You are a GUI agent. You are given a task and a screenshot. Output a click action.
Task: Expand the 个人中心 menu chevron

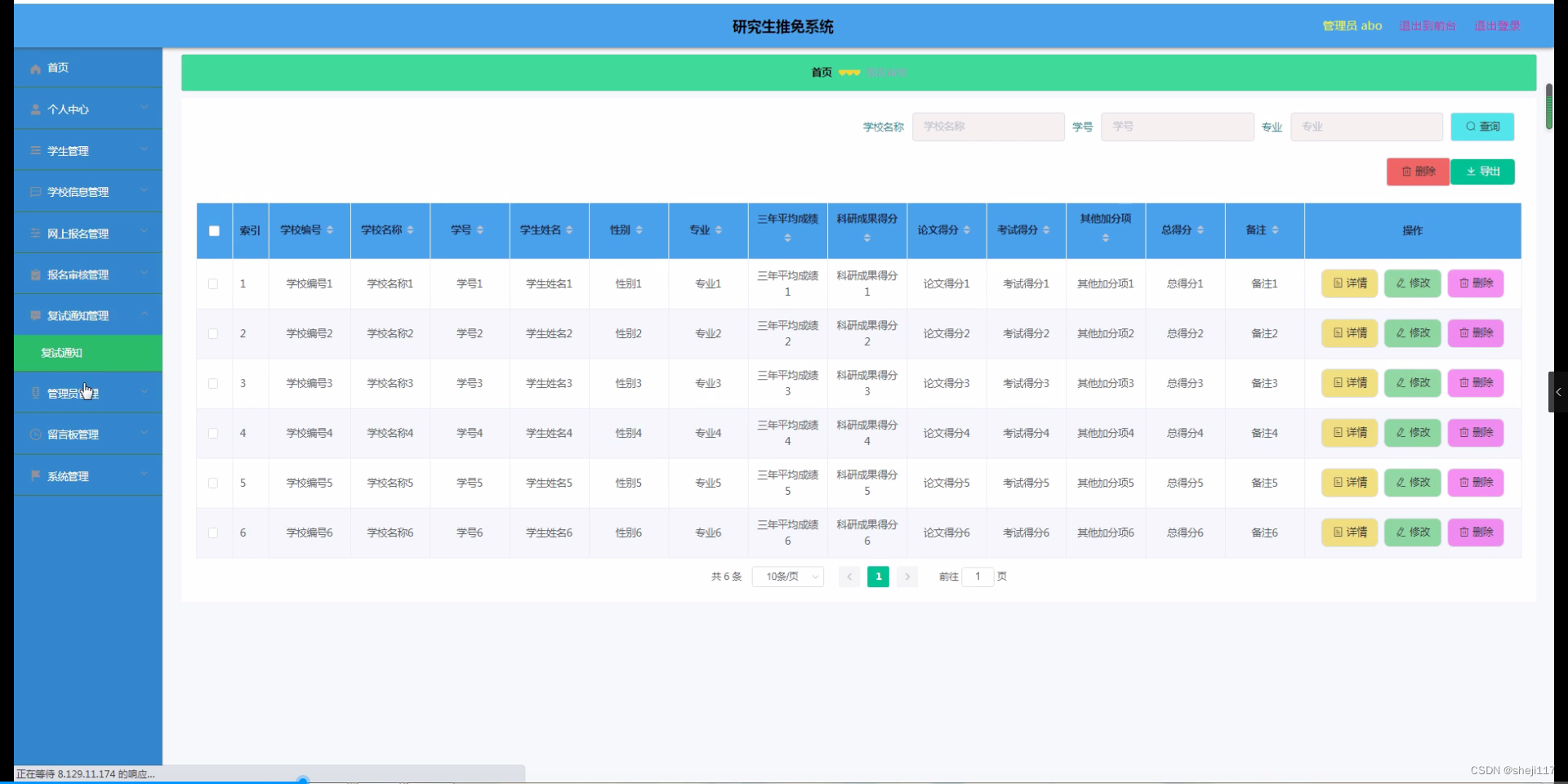[145, 109]
